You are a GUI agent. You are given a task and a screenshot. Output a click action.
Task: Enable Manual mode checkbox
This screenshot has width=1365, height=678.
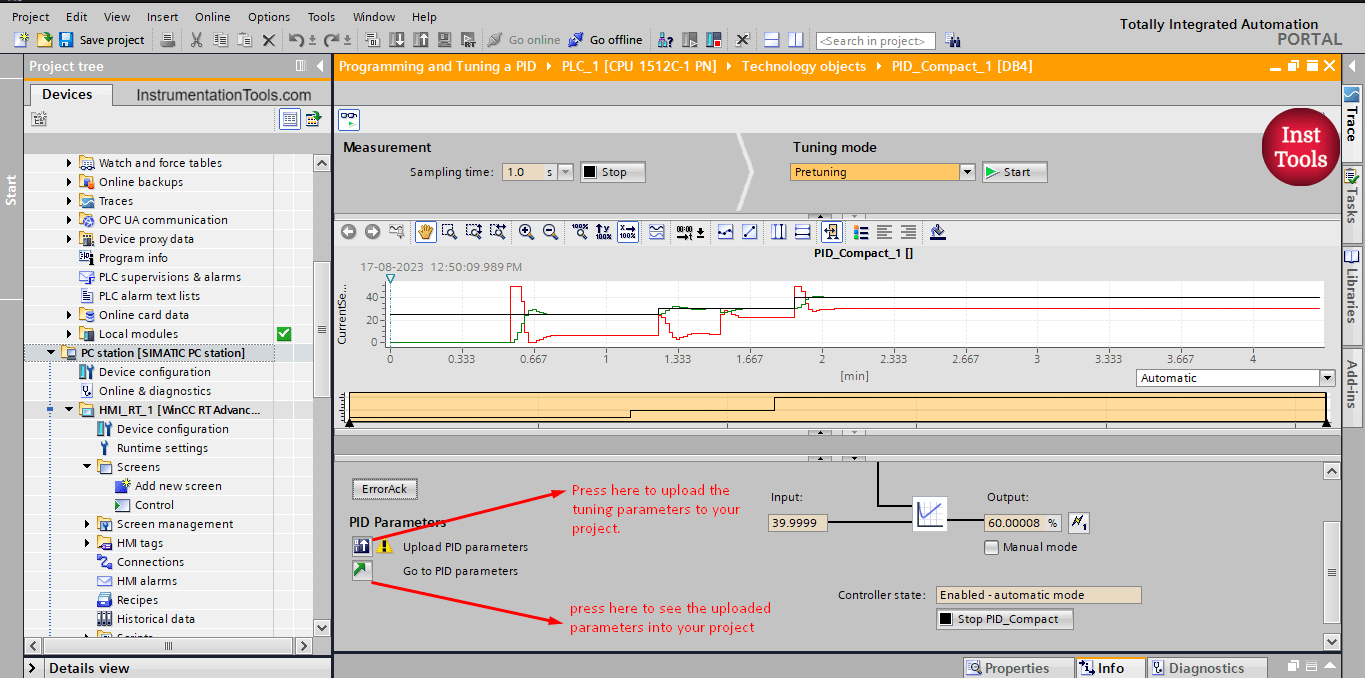pyautogui.click(x=991, y=547)
